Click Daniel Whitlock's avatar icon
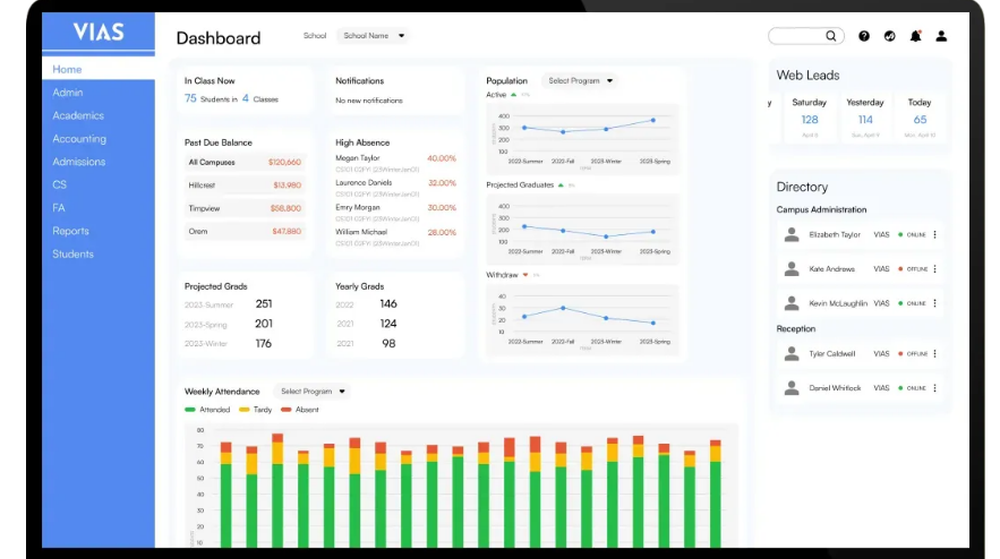 (x=791, y=388)
